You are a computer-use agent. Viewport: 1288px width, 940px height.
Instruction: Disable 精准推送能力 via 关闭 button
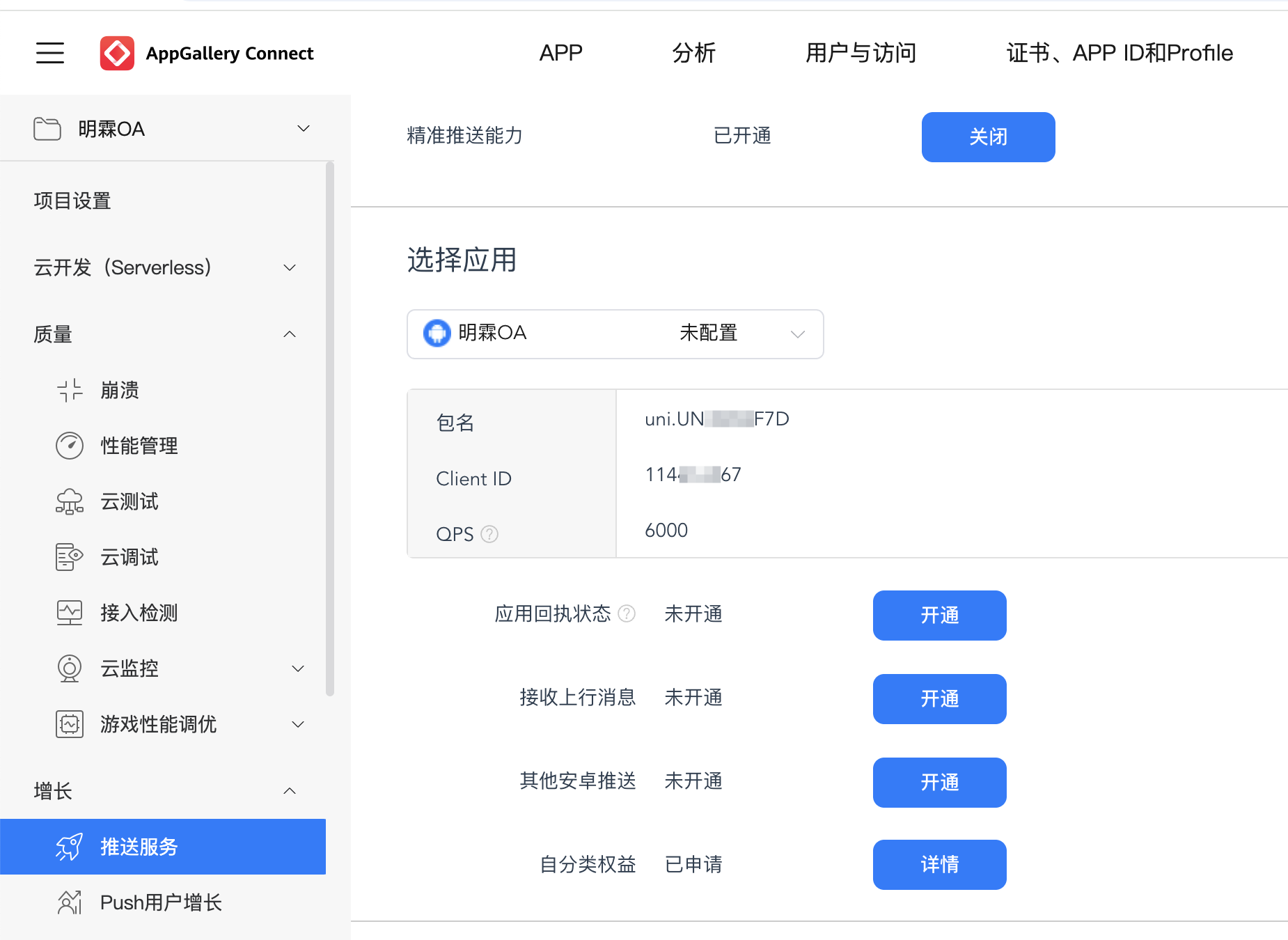pyautogui.click(x=988, y=137)
